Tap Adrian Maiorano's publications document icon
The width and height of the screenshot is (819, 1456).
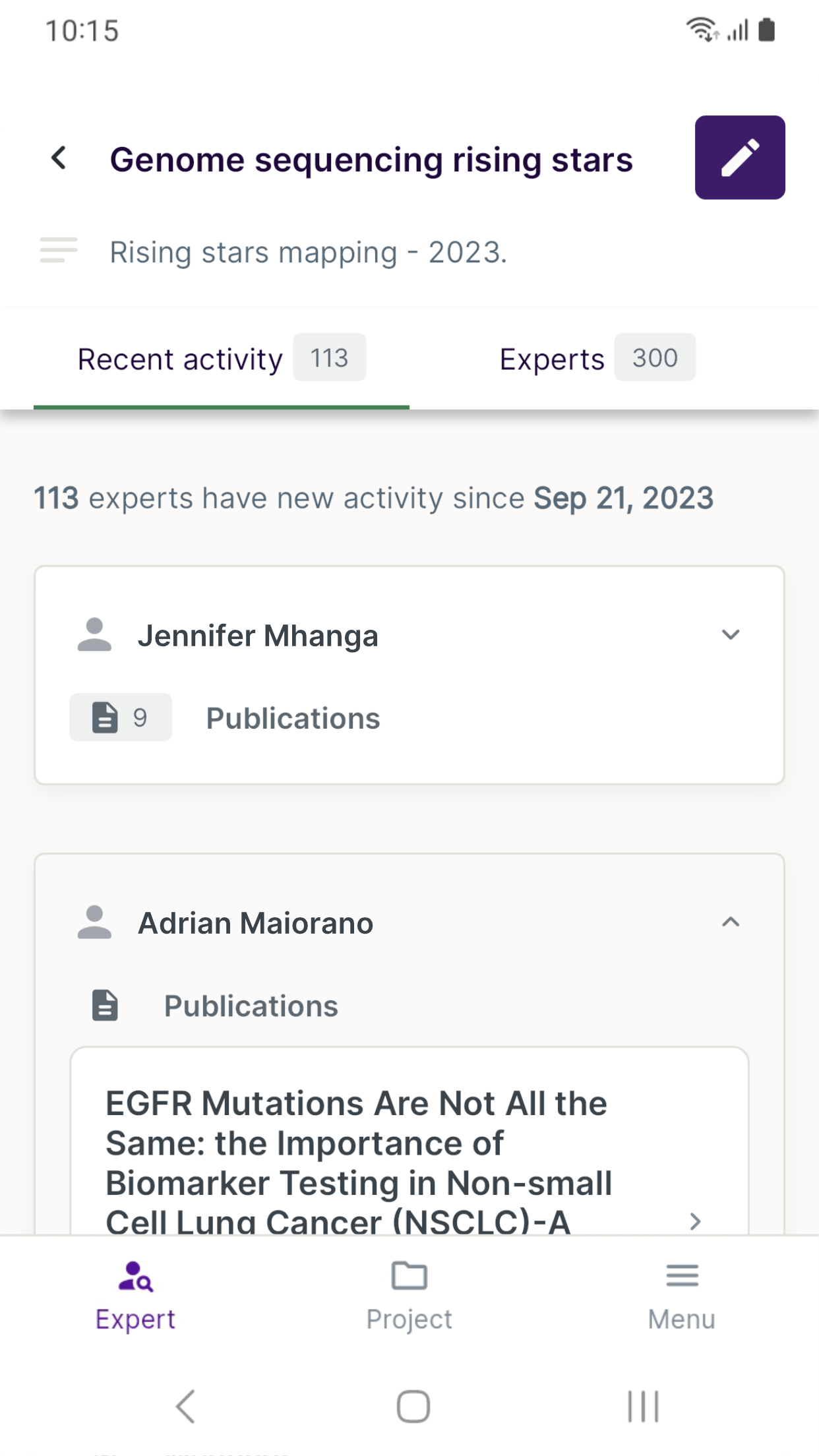105,1005
